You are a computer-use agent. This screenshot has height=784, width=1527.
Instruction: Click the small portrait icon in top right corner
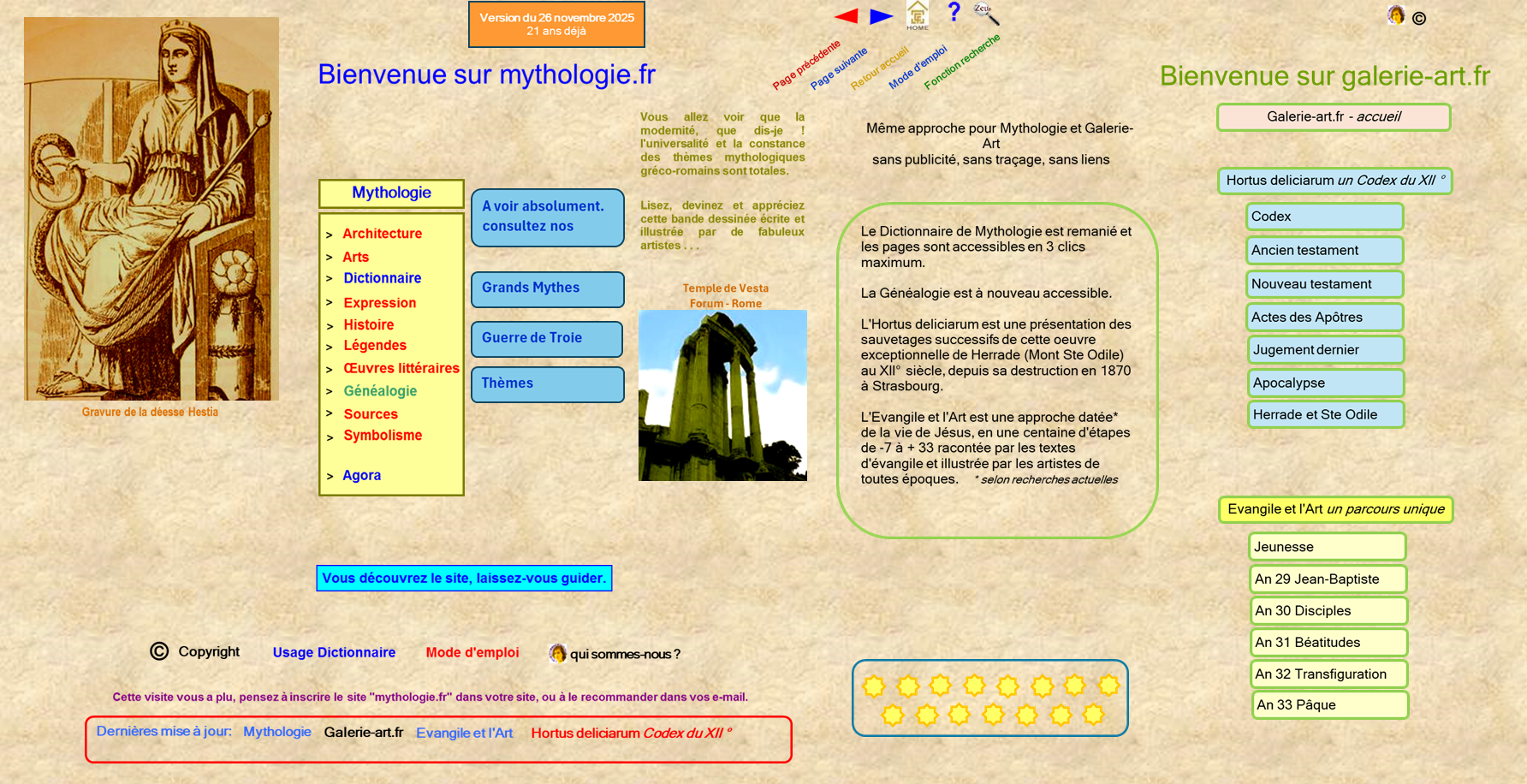(x=1397, y=15)
